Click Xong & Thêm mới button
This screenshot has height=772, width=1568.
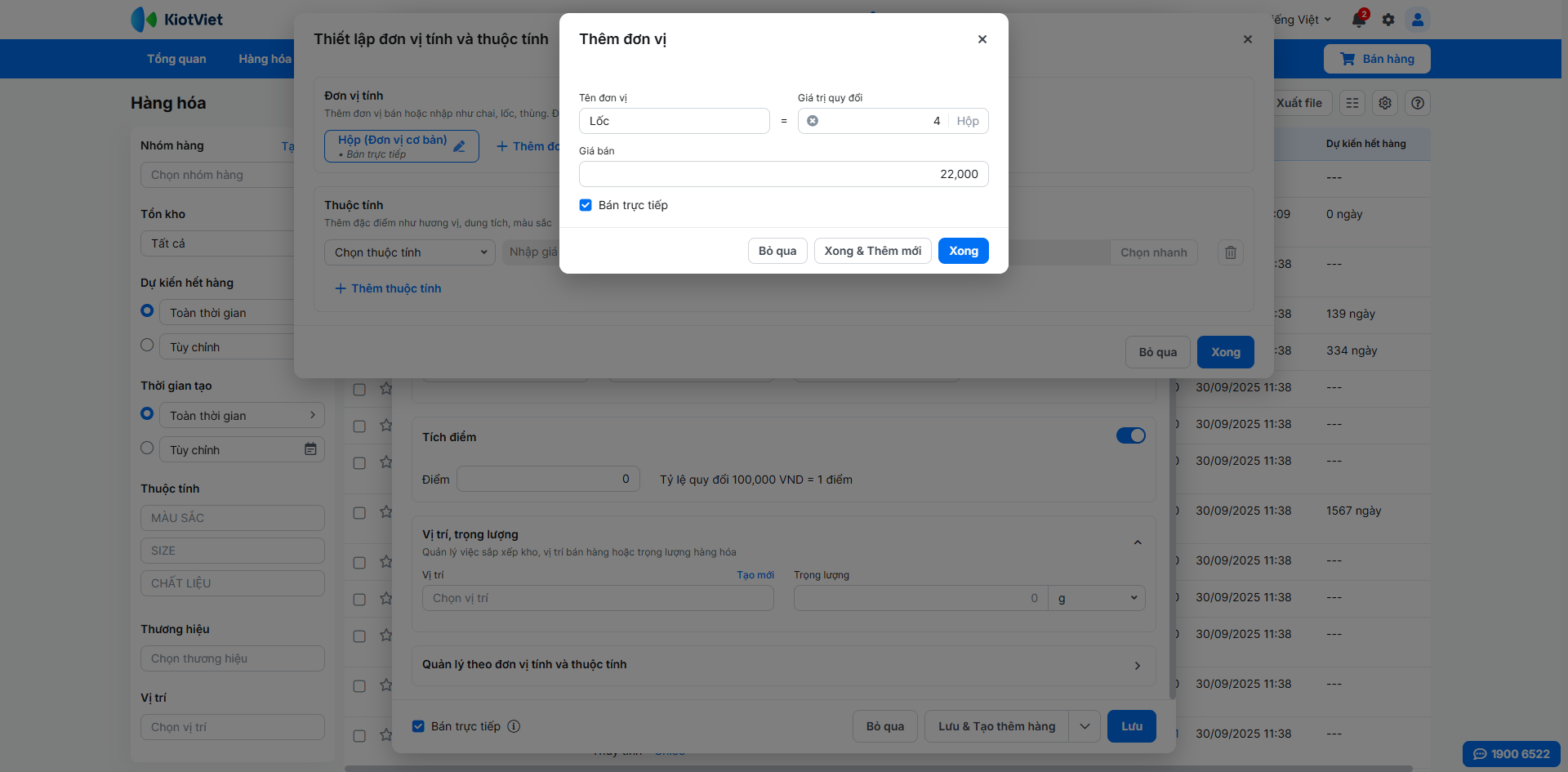point(872,251)
